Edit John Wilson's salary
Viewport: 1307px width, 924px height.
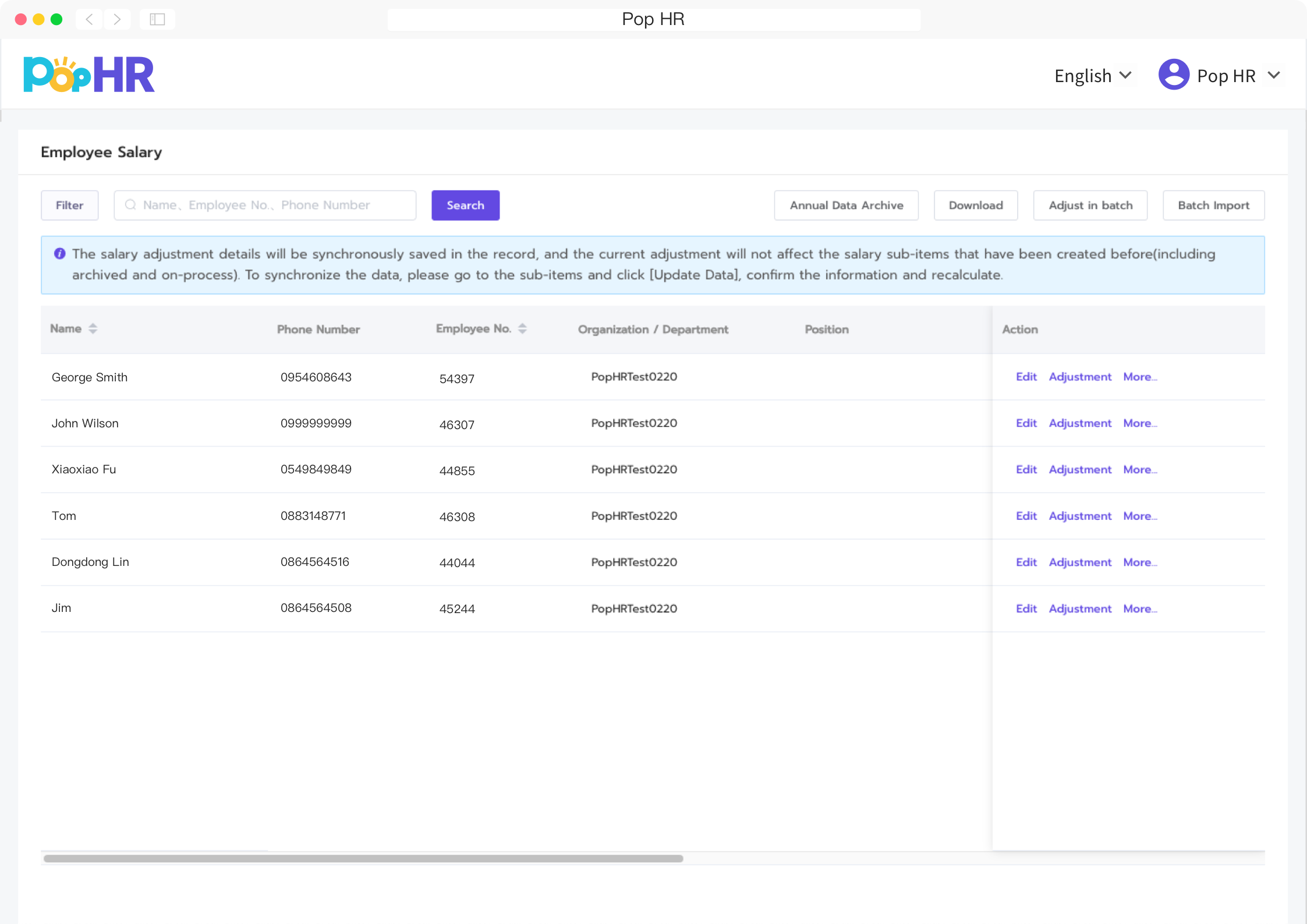(1026, 423)
